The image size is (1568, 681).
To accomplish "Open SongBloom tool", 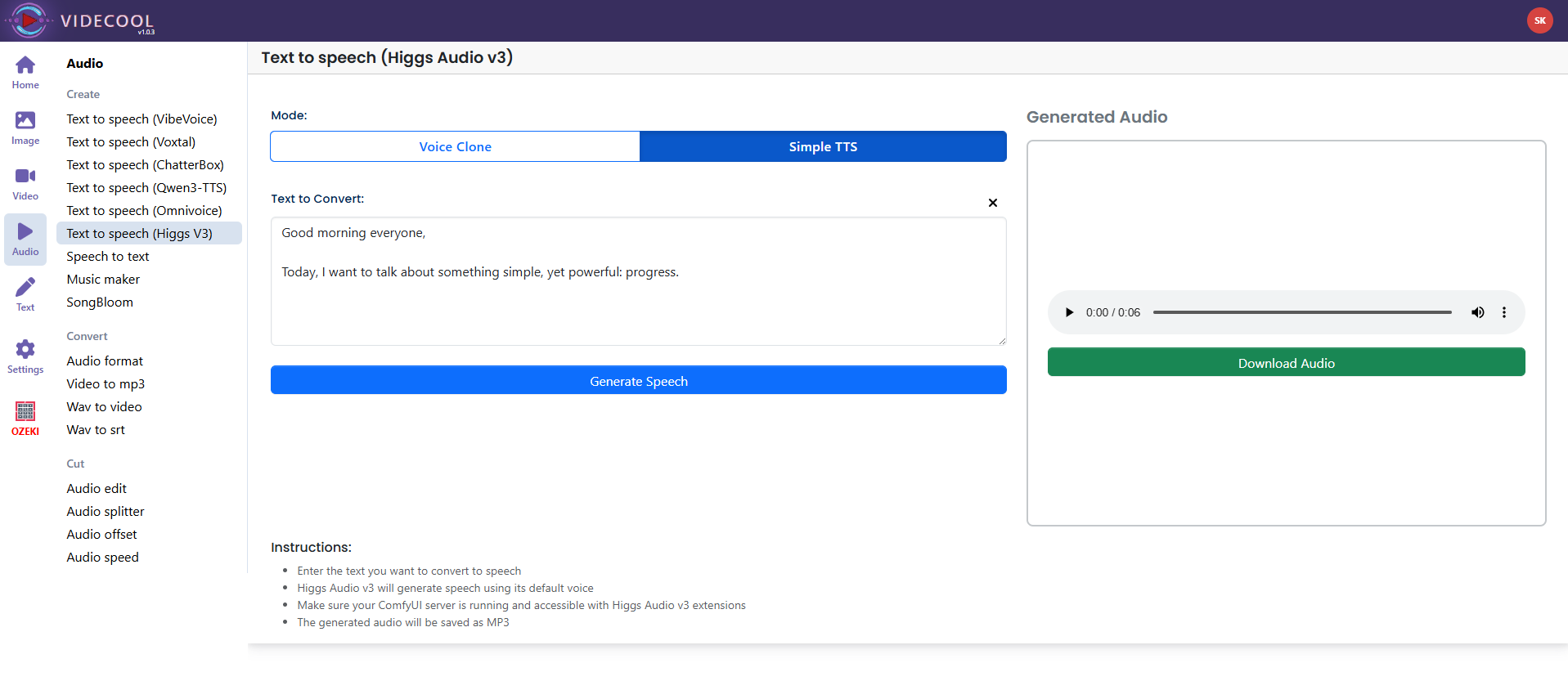I will coord(100,302).
